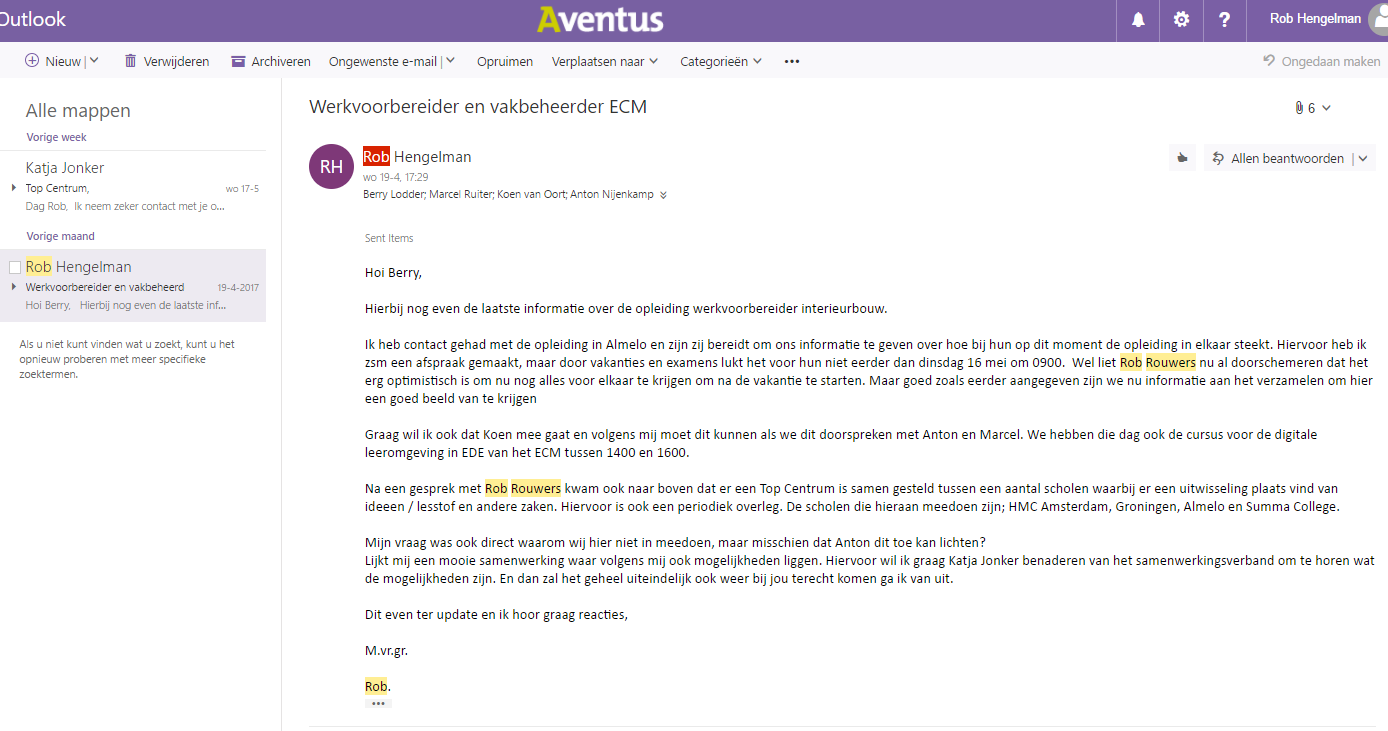1388x731 pixels.
Task: Show the trimmed message content ellipsis below signature
Action: 378,703
